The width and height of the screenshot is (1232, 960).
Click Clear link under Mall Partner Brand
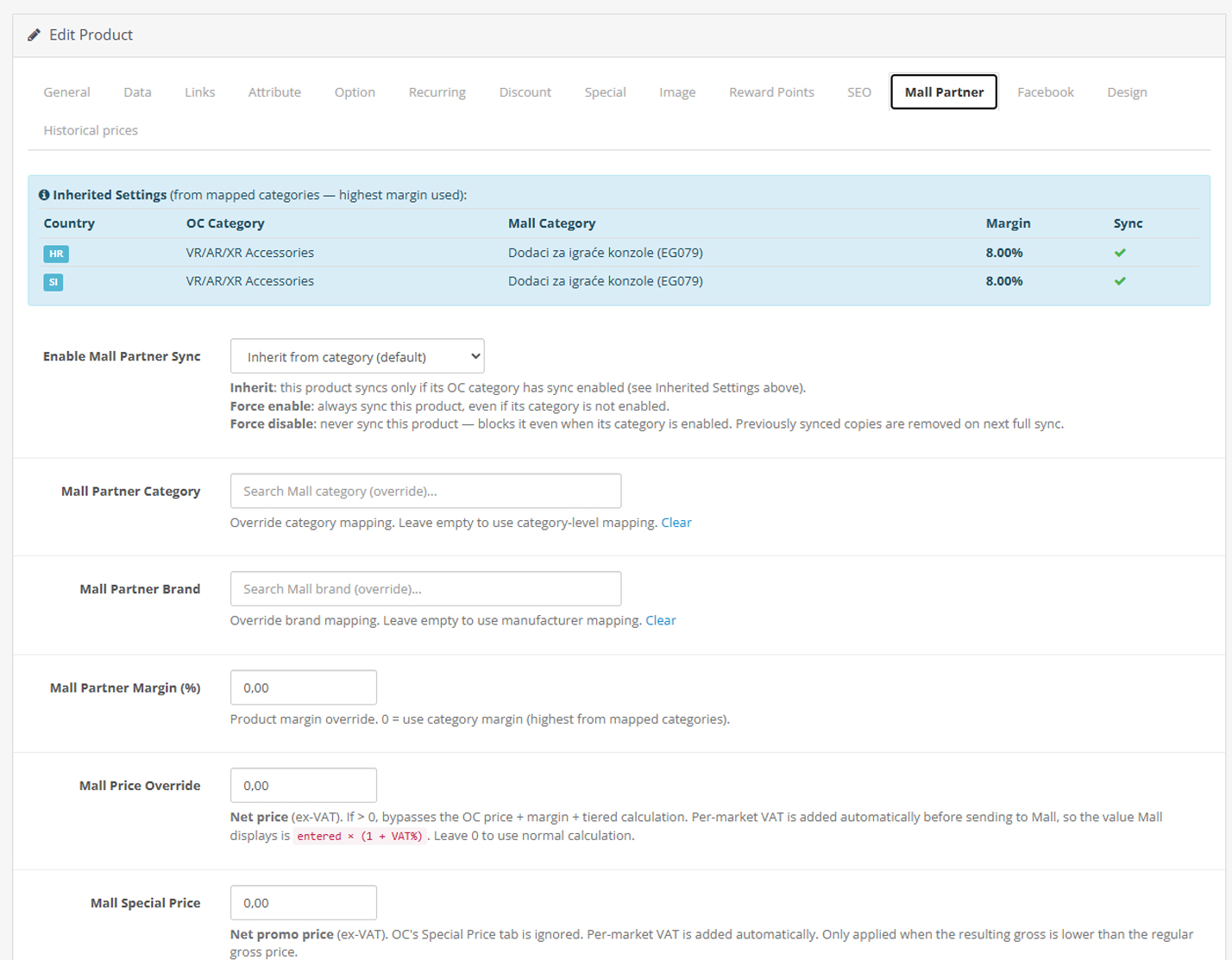click(x=661, y=620)
